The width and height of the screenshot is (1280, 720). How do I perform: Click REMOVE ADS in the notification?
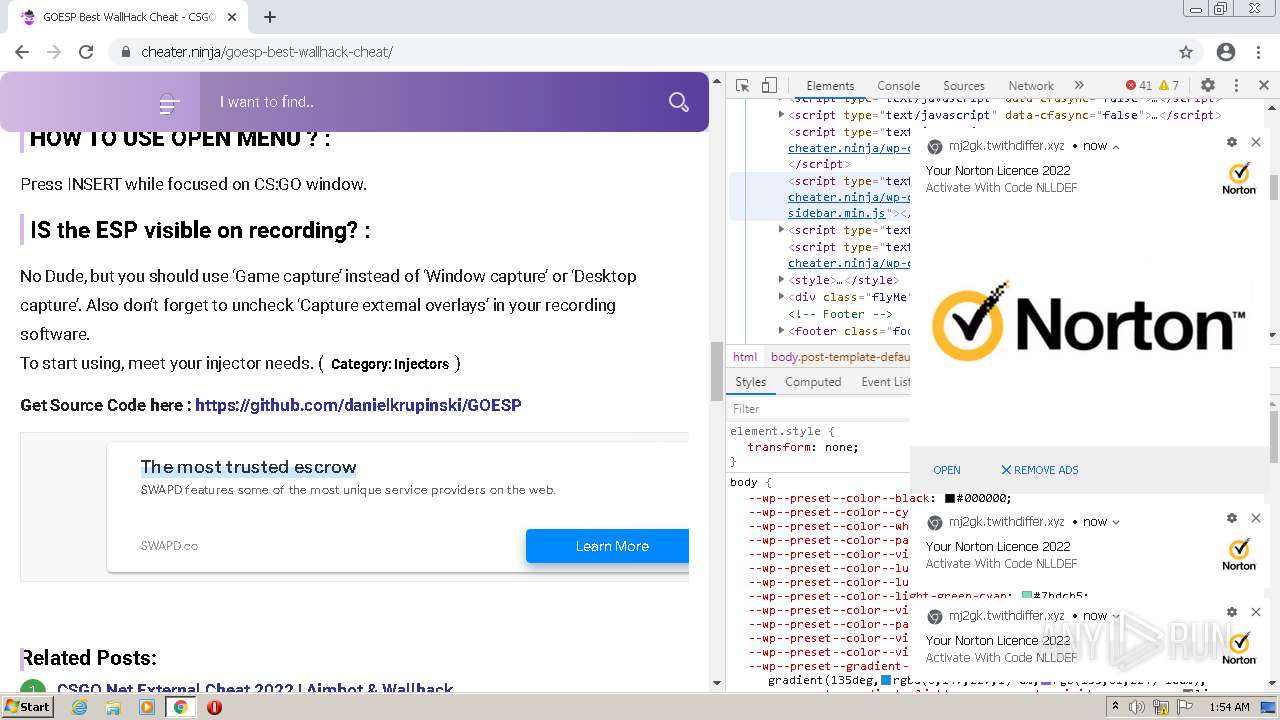click(1039, 470)
